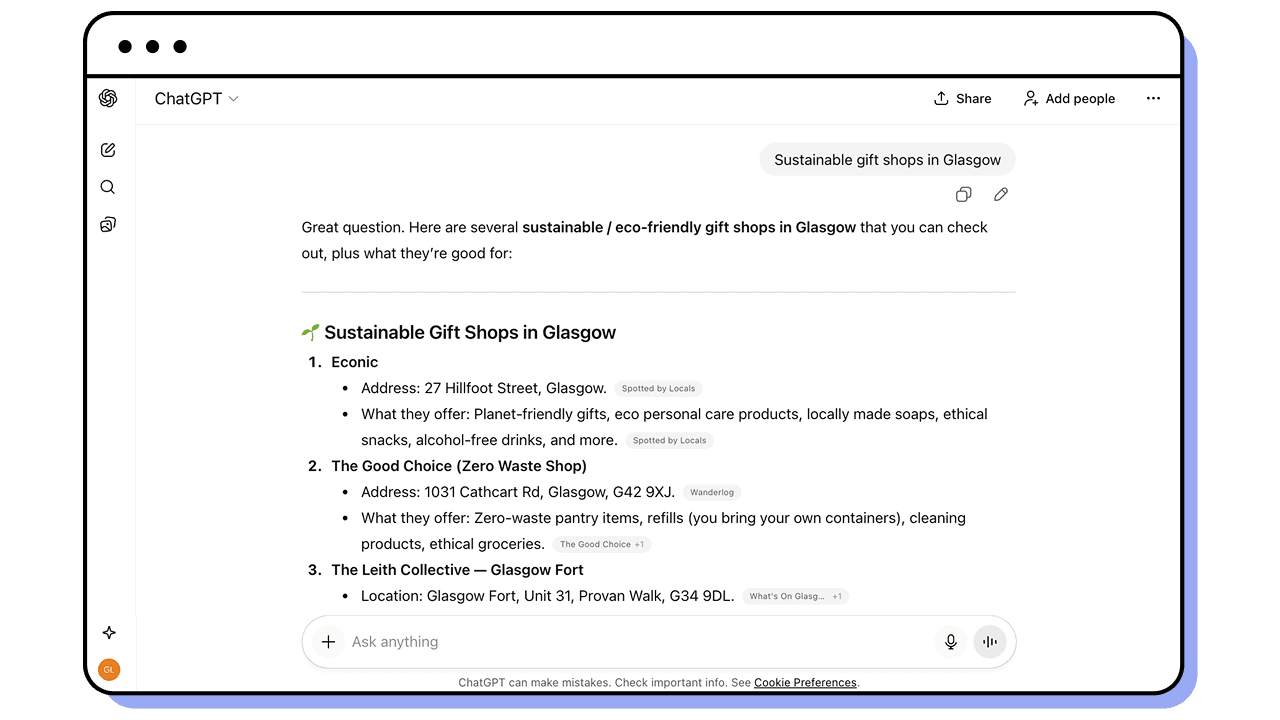Screen dimensions: 1280x720
Task: Copy the prompt using the copy icon
Action: coord(963,194)
